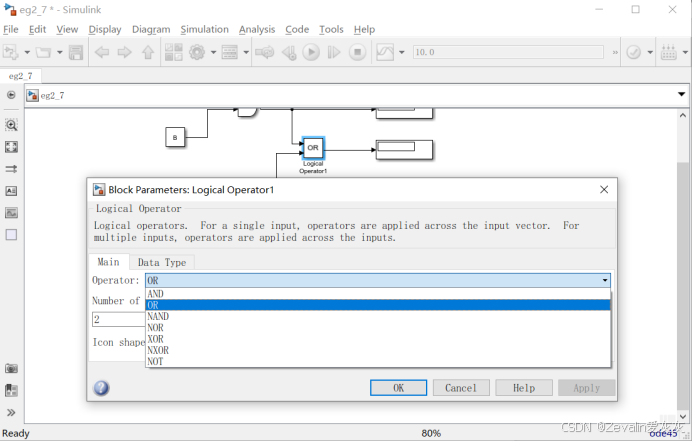The width and height of the screenshot is (692, 441).
Task: Click Hide/Show Explorer Bar icon
Action: [11, 95]
